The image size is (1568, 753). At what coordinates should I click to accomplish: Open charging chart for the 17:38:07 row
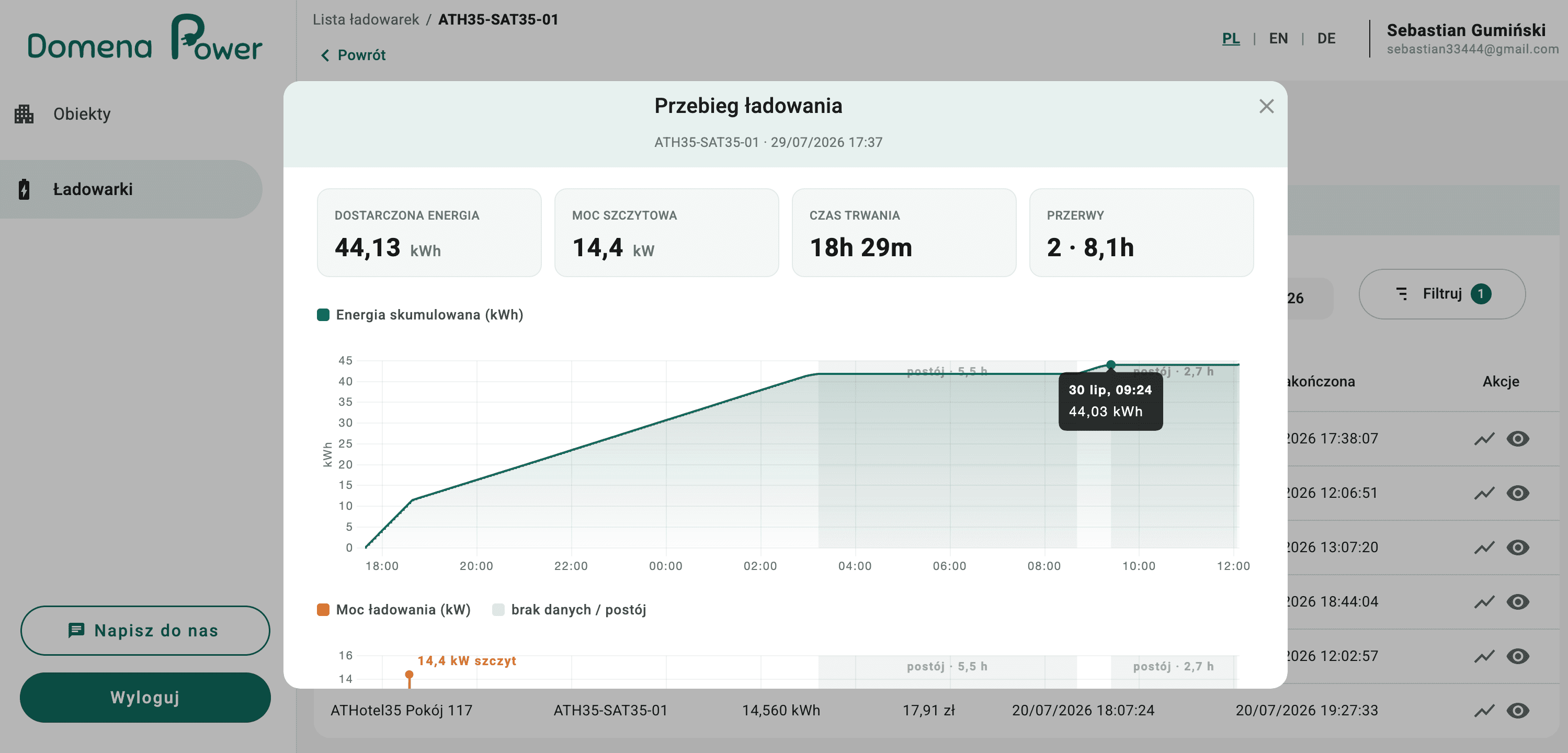point(1485,439)
